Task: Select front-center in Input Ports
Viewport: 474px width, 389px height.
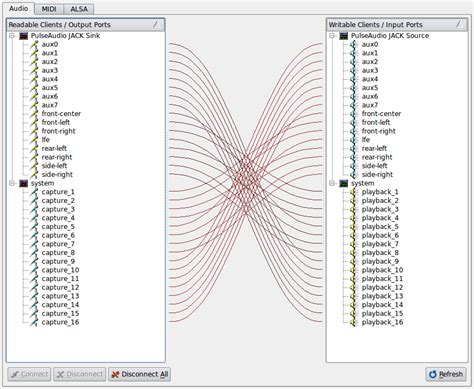Action: (x=381, y=114)
